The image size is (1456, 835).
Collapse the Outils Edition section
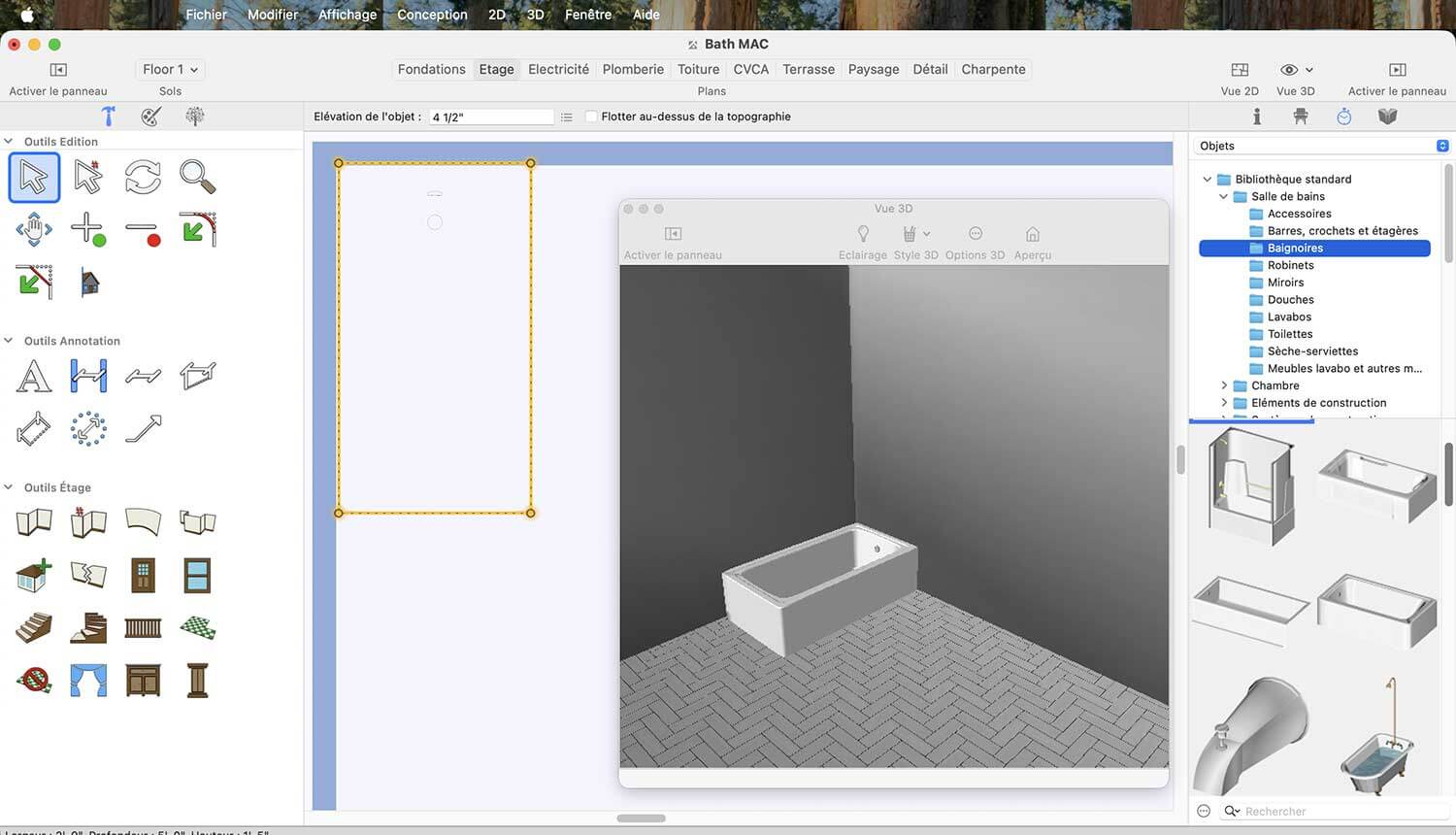pos(9,142)
